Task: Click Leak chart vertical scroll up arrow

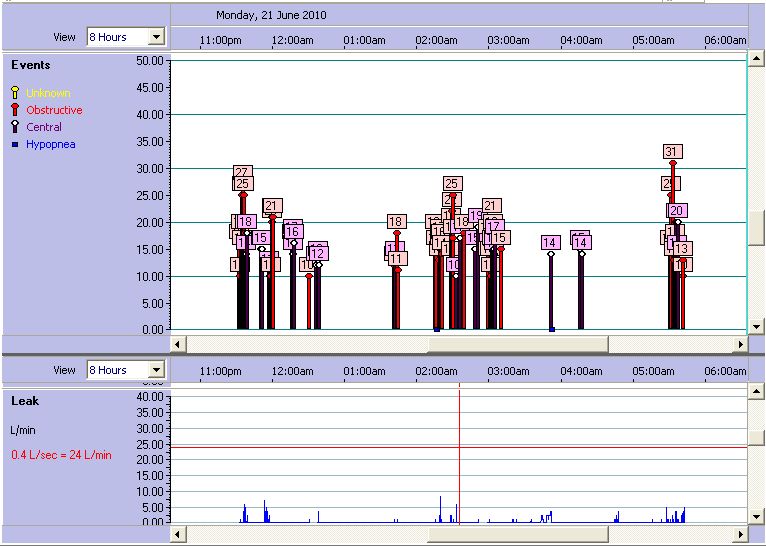Action: pyautogui.click(x=756, y=391)
